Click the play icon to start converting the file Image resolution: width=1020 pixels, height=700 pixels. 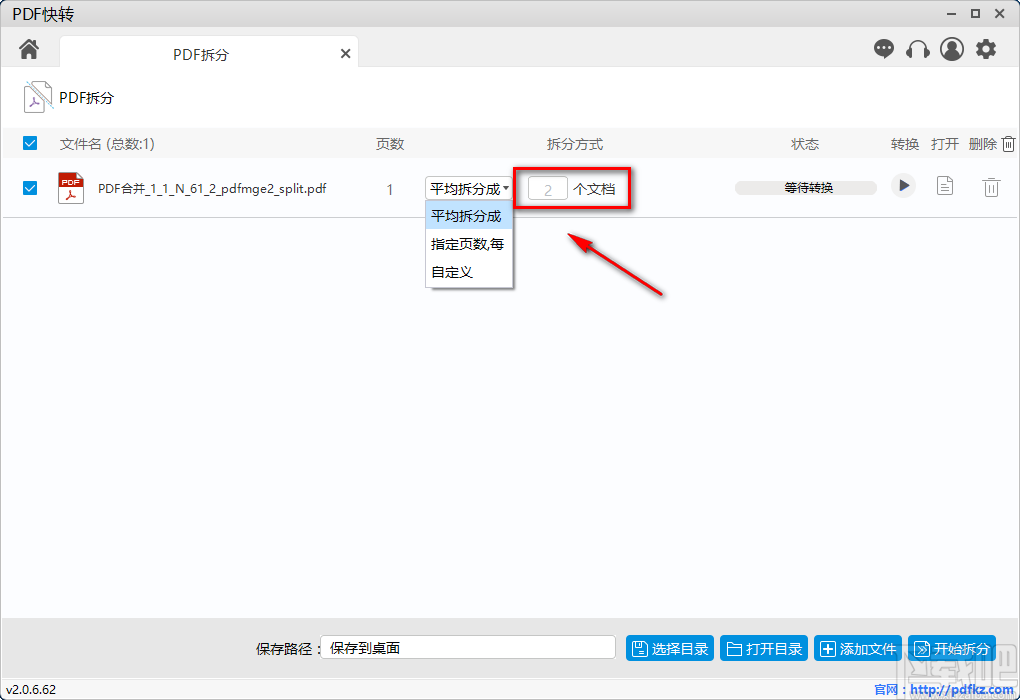pos(903,186)
